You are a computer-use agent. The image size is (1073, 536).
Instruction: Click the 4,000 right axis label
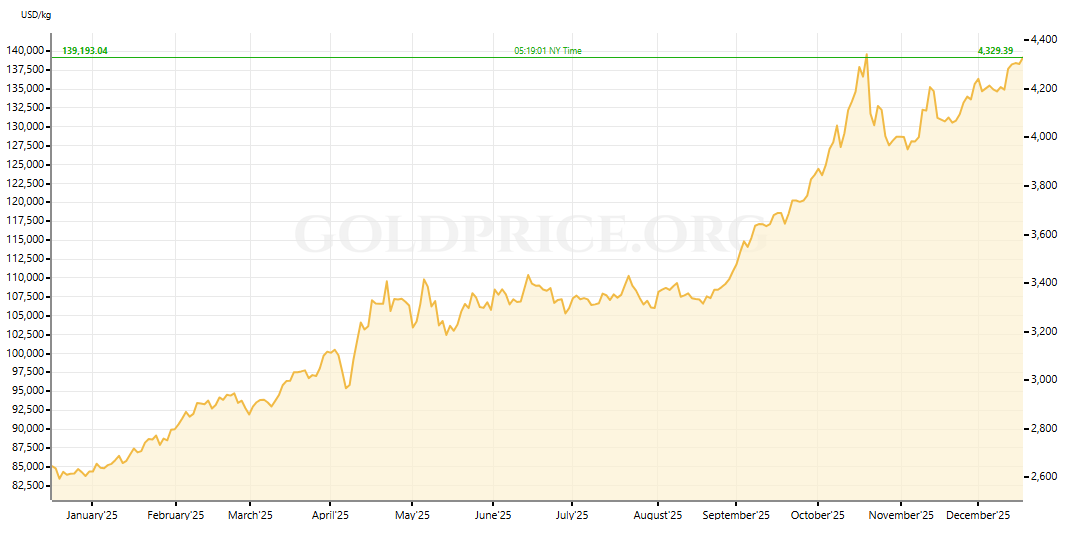pos(1042,138)
